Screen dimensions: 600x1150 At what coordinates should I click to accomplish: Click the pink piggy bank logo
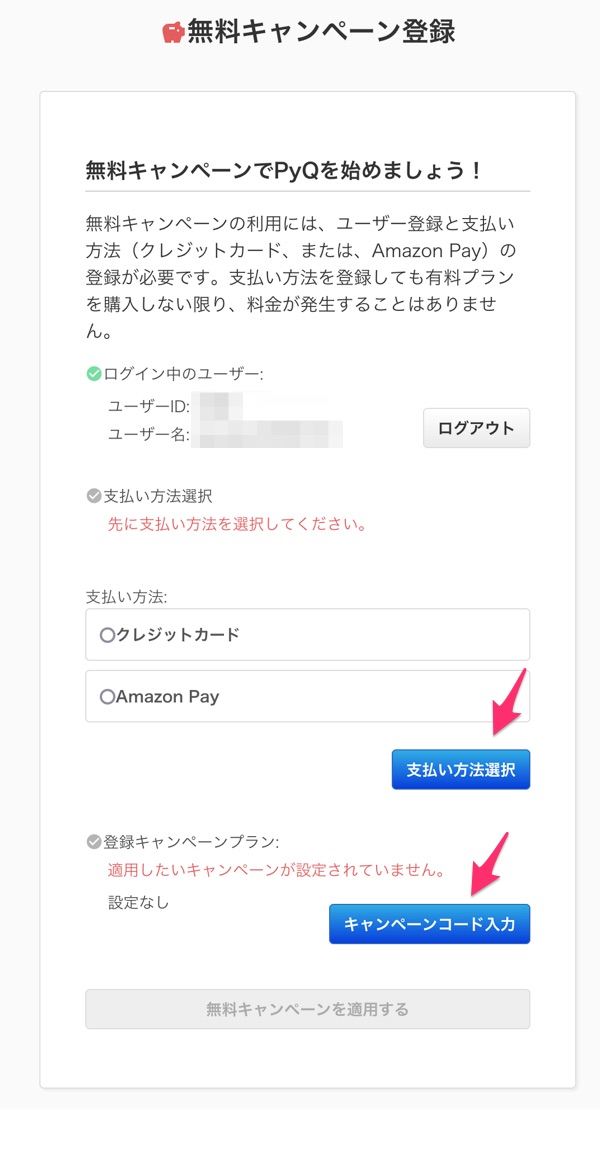(x=174, y=33)
